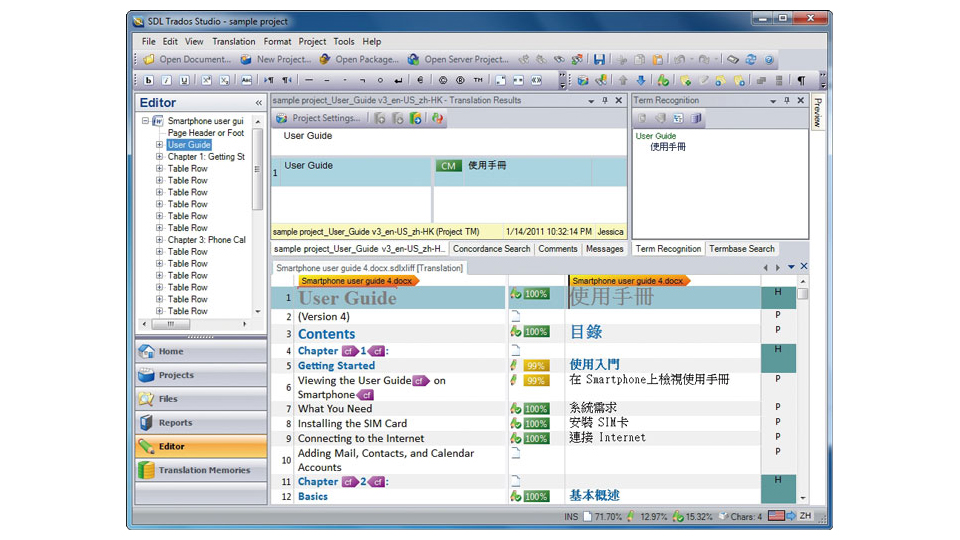Image resolution: width=960 pixels, height=540 pixels.
Task: Open the document tab list dropdown arrow
Action: coord(791,267)
